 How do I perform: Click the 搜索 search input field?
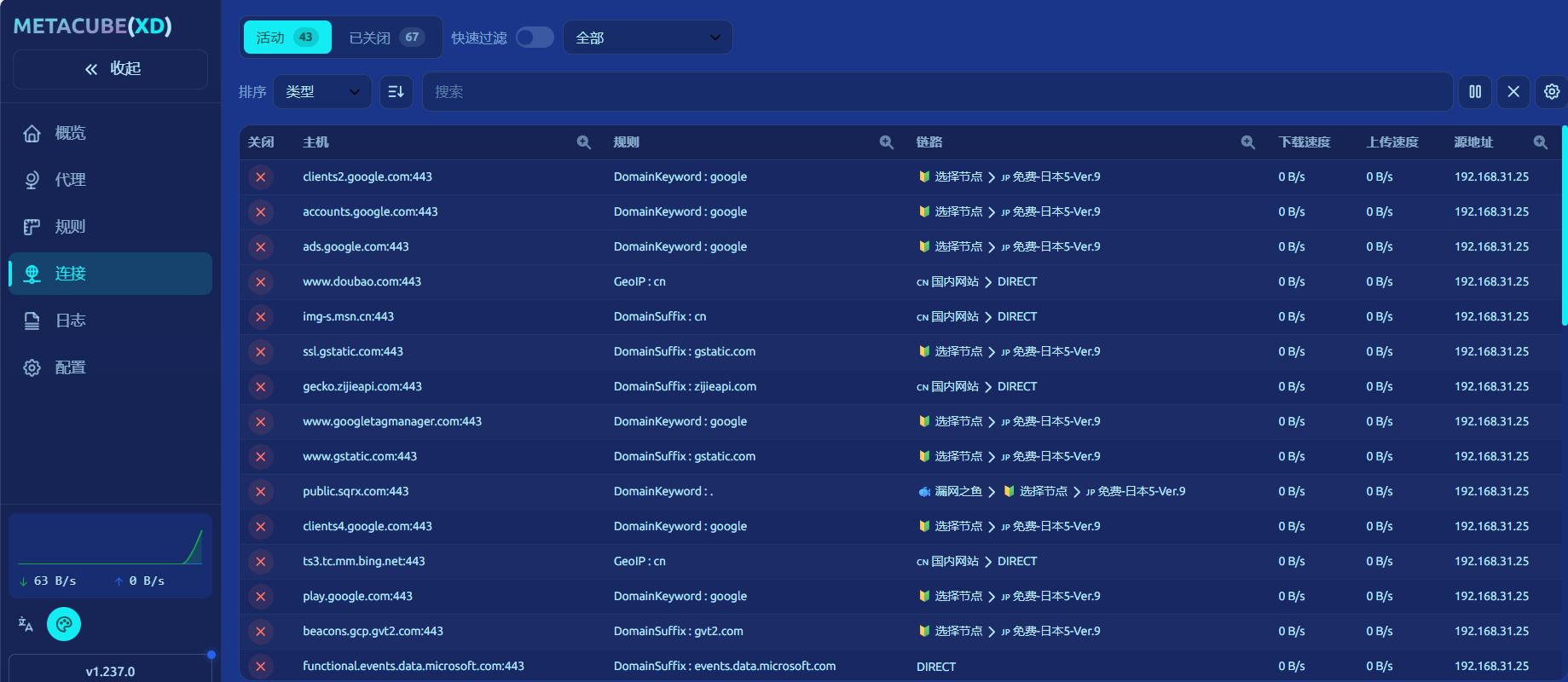(x=938, y=91)
